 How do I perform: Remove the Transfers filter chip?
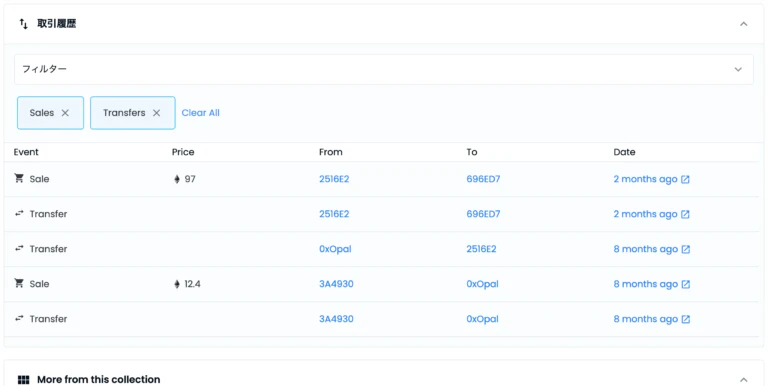click(x=156, y=113)
